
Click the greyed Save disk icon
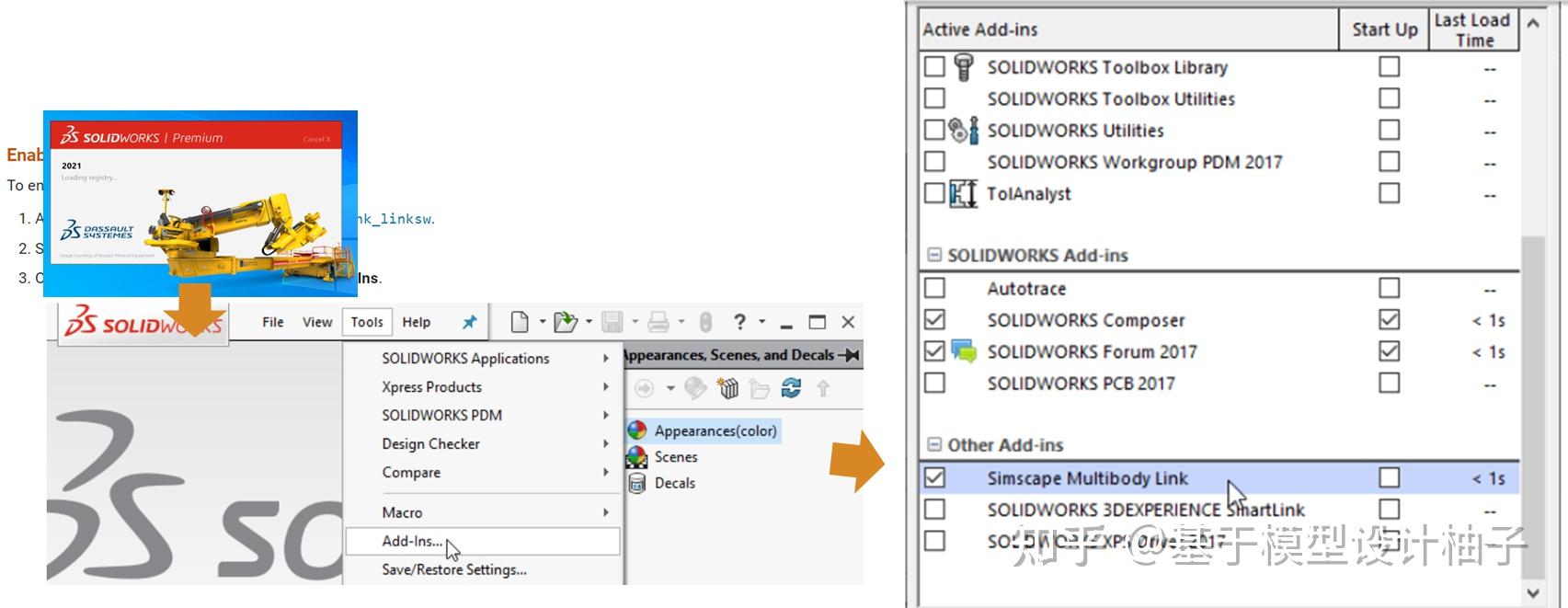612,321
